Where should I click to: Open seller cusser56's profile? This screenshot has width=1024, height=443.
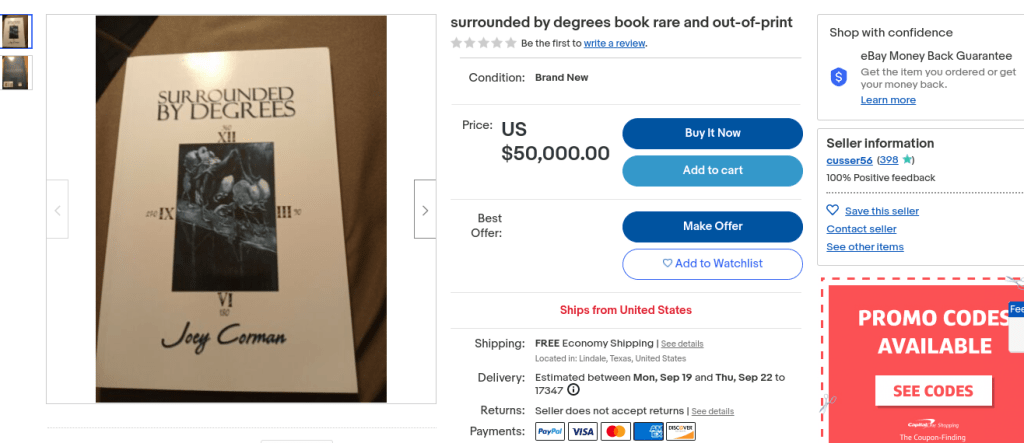849,160
